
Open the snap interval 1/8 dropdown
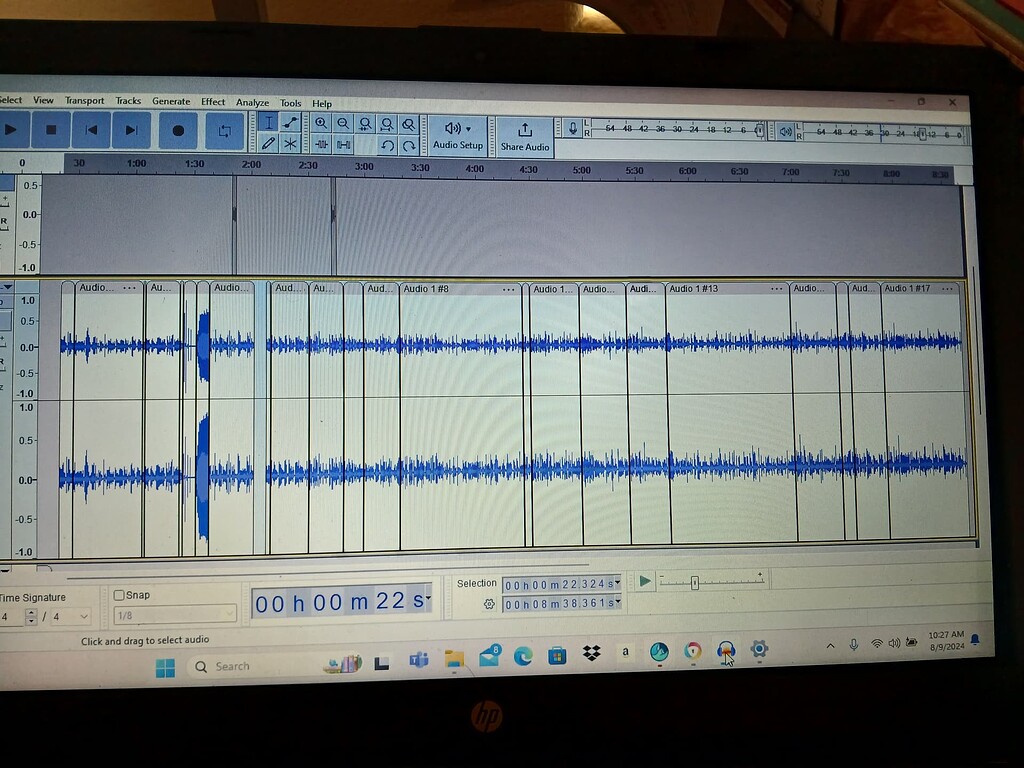click(x=230, y=611)
